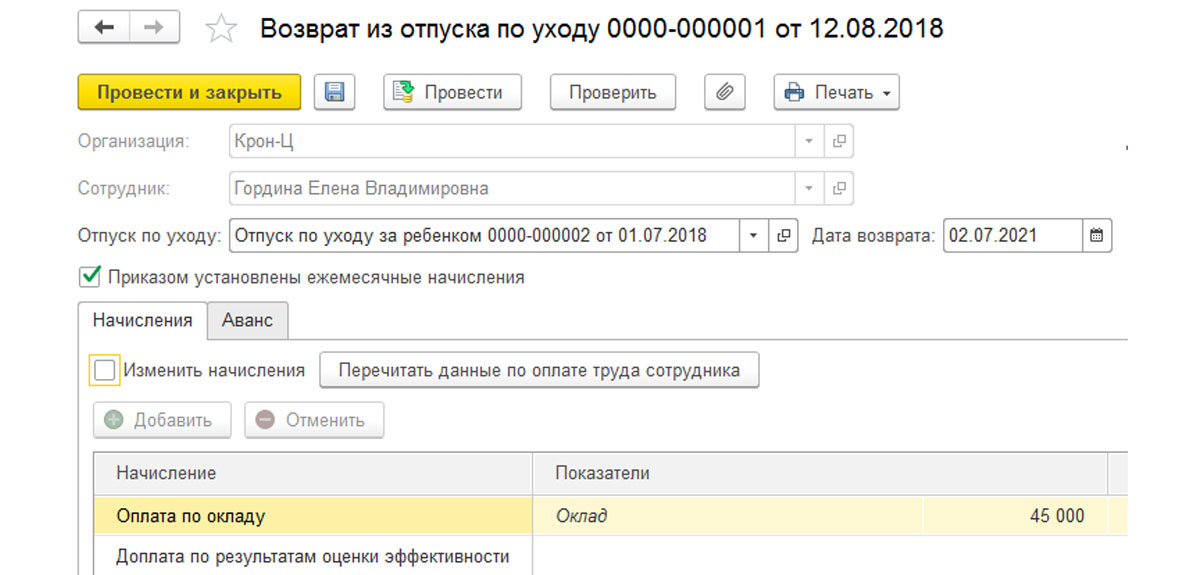Image resolution: width=1200 pixels, height=575 pixels.
Task: Expand the Организация dropdown list
Action: pyautogui.click(x=809, y=141)
